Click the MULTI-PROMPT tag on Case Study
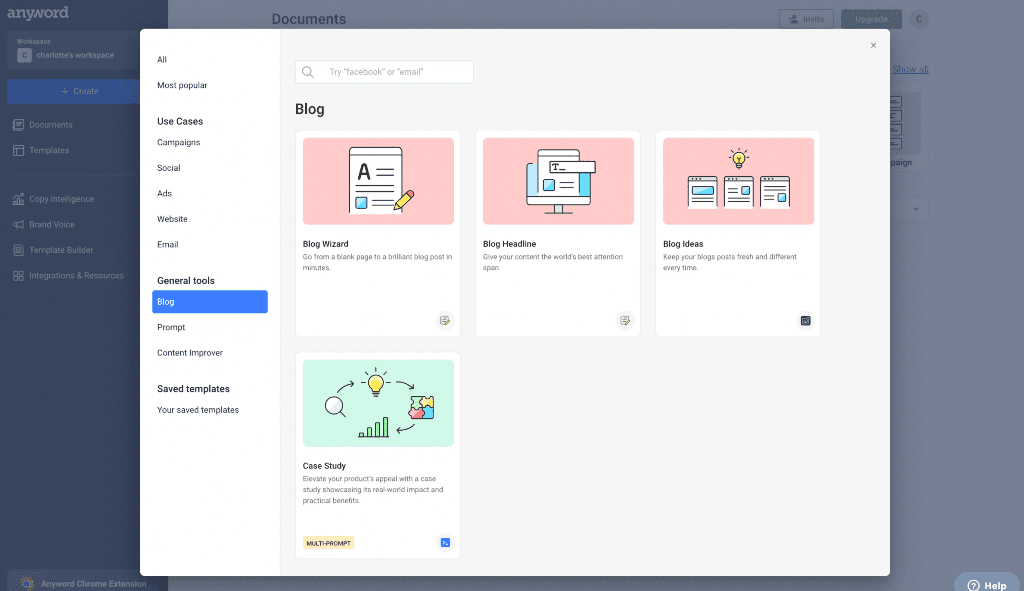Image resolution: width=1024 pixels, height=591 pixels. pyautogui.click(x=328, y=543)
